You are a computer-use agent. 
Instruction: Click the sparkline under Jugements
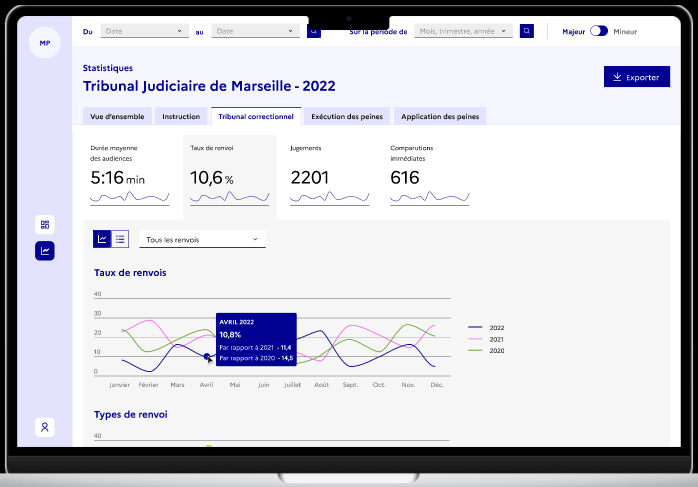pos(329,197)
